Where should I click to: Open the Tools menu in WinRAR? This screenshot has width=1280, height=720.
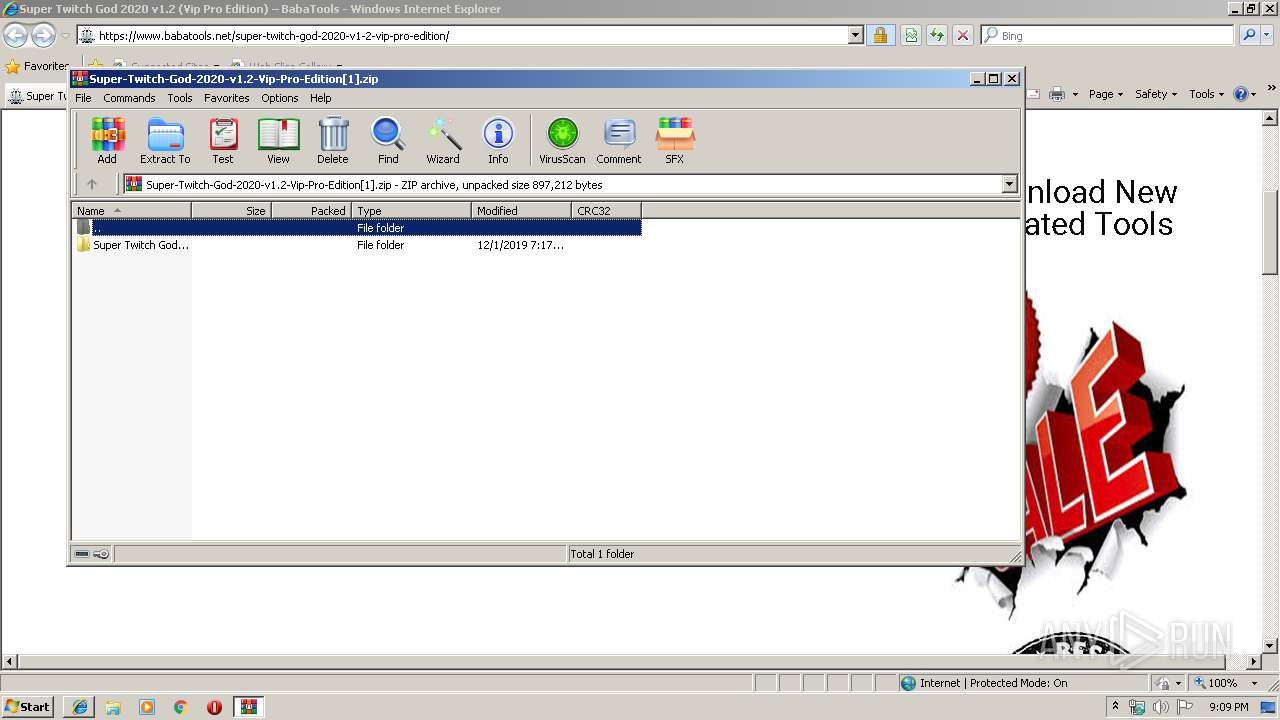180,98
